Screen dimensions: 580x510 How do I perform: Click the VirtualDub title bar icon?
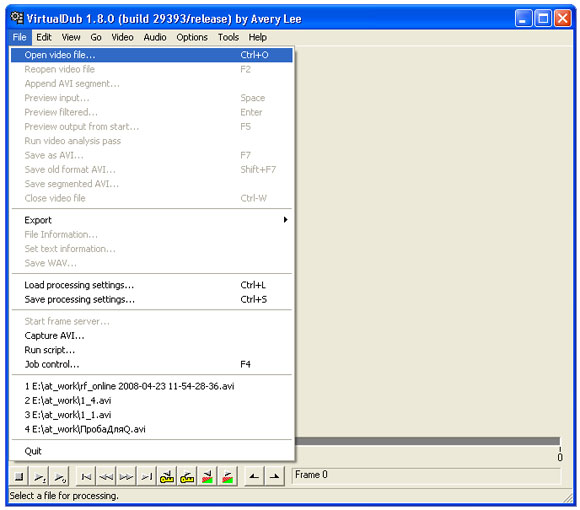tap(17, 18)
